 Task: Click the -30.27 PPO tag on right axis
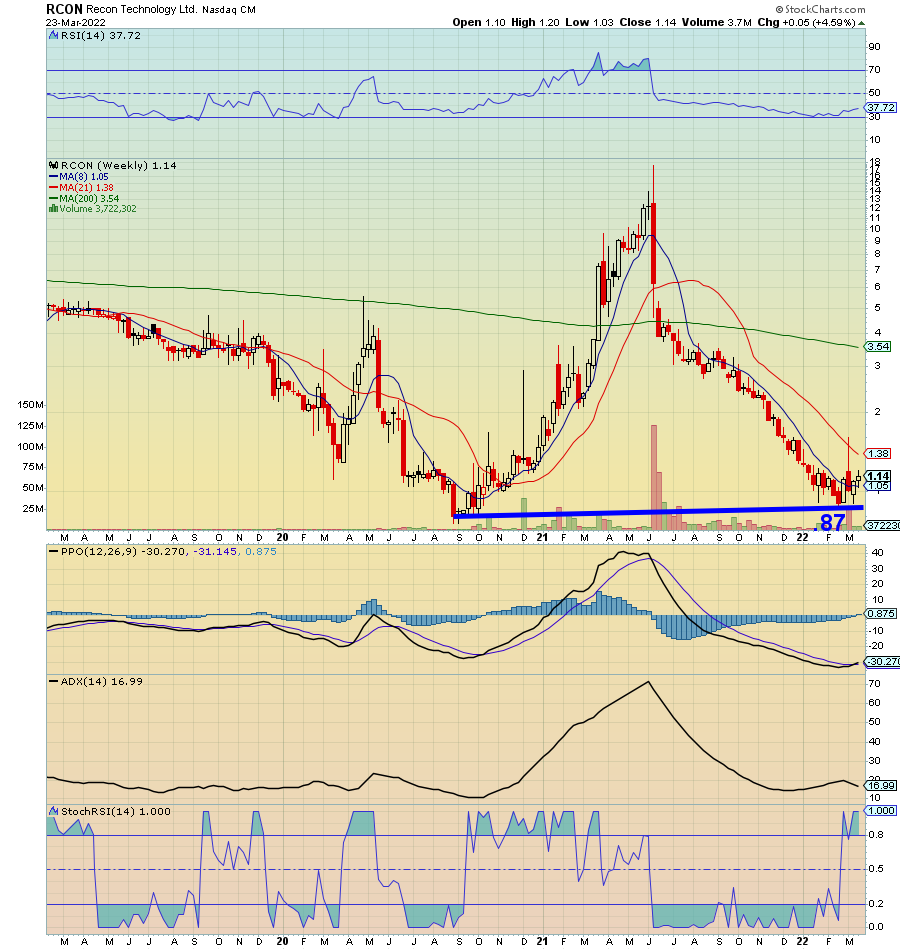coord(882,662)
